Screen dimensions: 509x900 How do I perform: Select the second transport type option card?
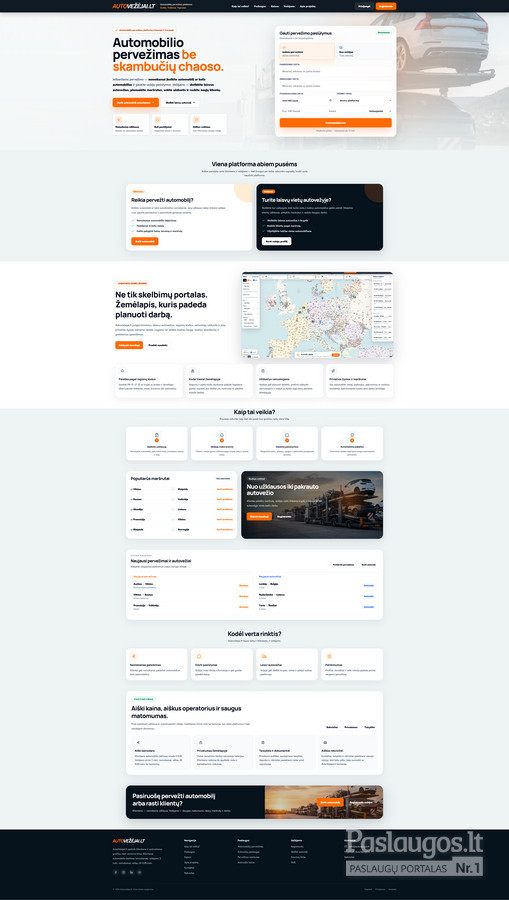(364, 51)
